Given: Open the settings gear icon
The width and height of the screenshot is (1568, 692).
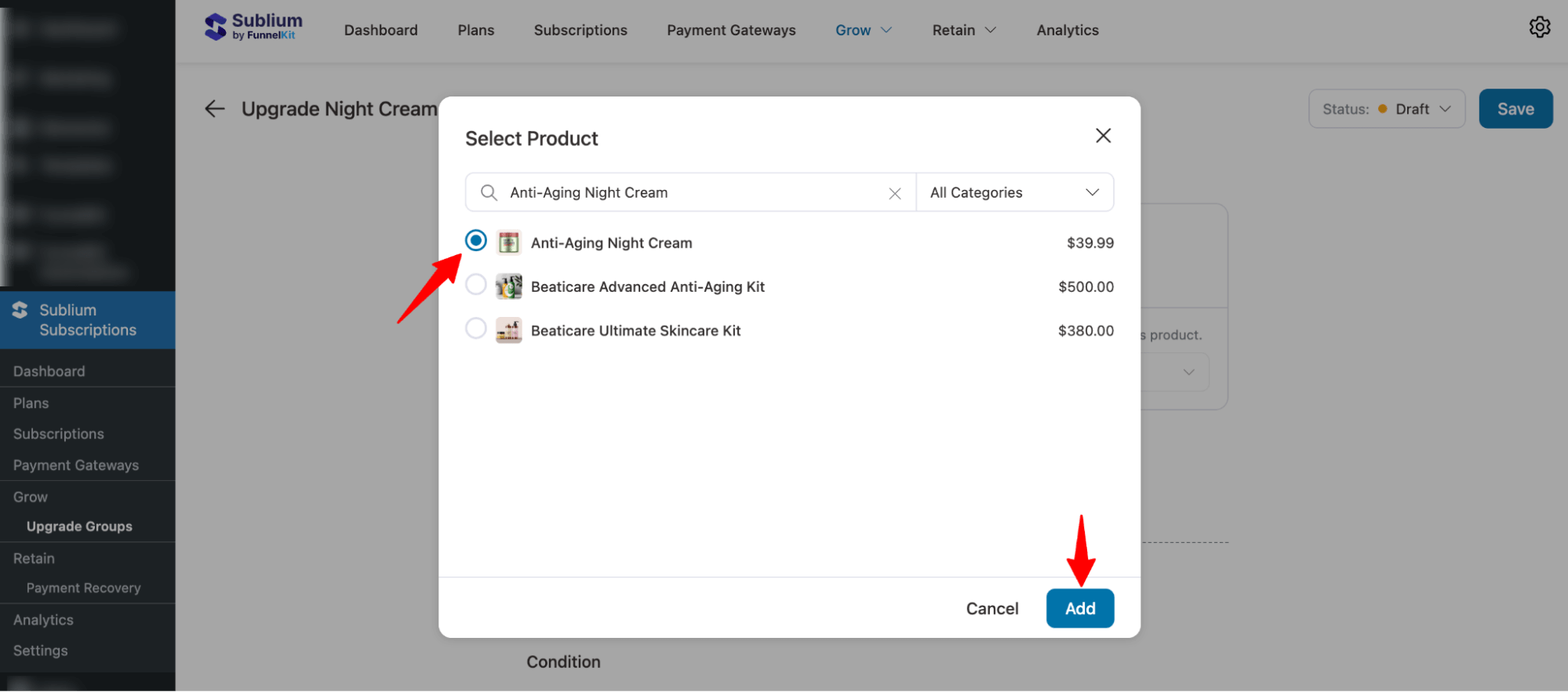Looking at the screenshot, I should [1539, 27].
